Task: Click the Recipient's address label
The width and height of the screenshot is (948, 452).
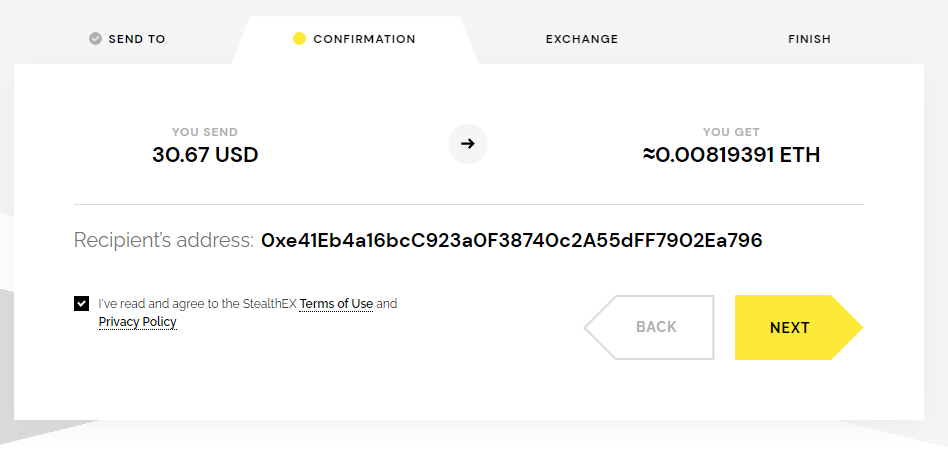Action: click(x=164, y=241)
